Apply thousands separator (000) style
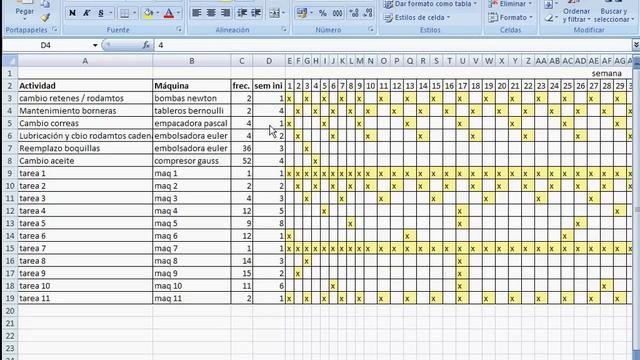640x360 pixels. (338, 13)
